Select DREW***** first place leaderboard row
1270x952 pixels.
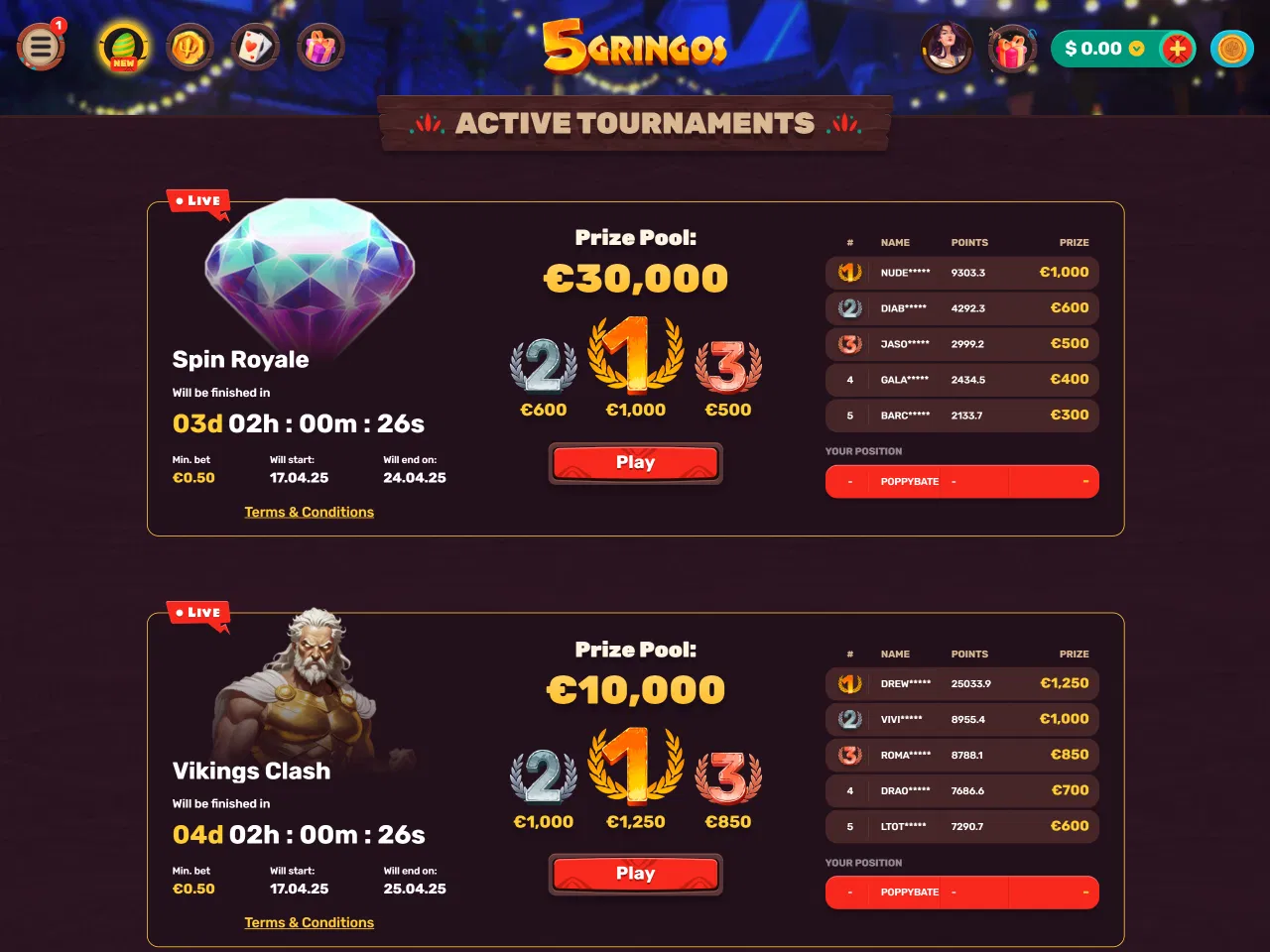(x=962, y=683)
